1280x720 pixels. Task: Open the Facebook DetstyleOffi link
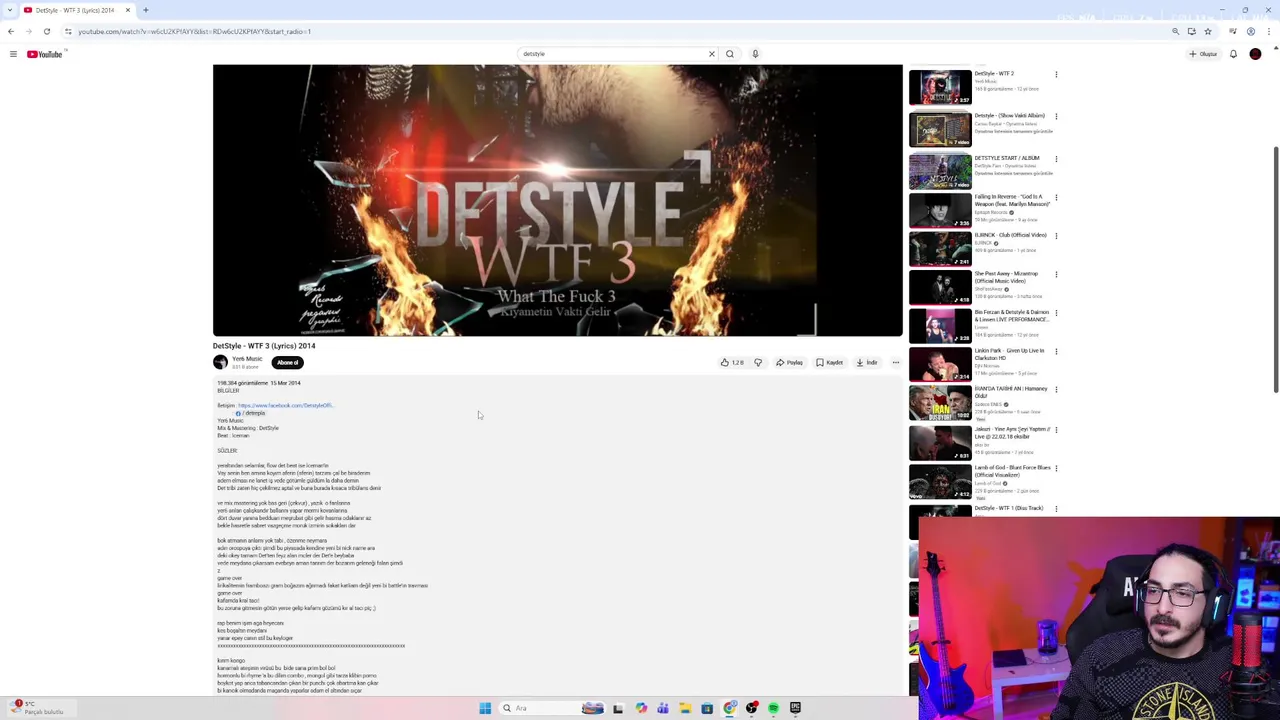pyautogui.click(x=285, y=406)
